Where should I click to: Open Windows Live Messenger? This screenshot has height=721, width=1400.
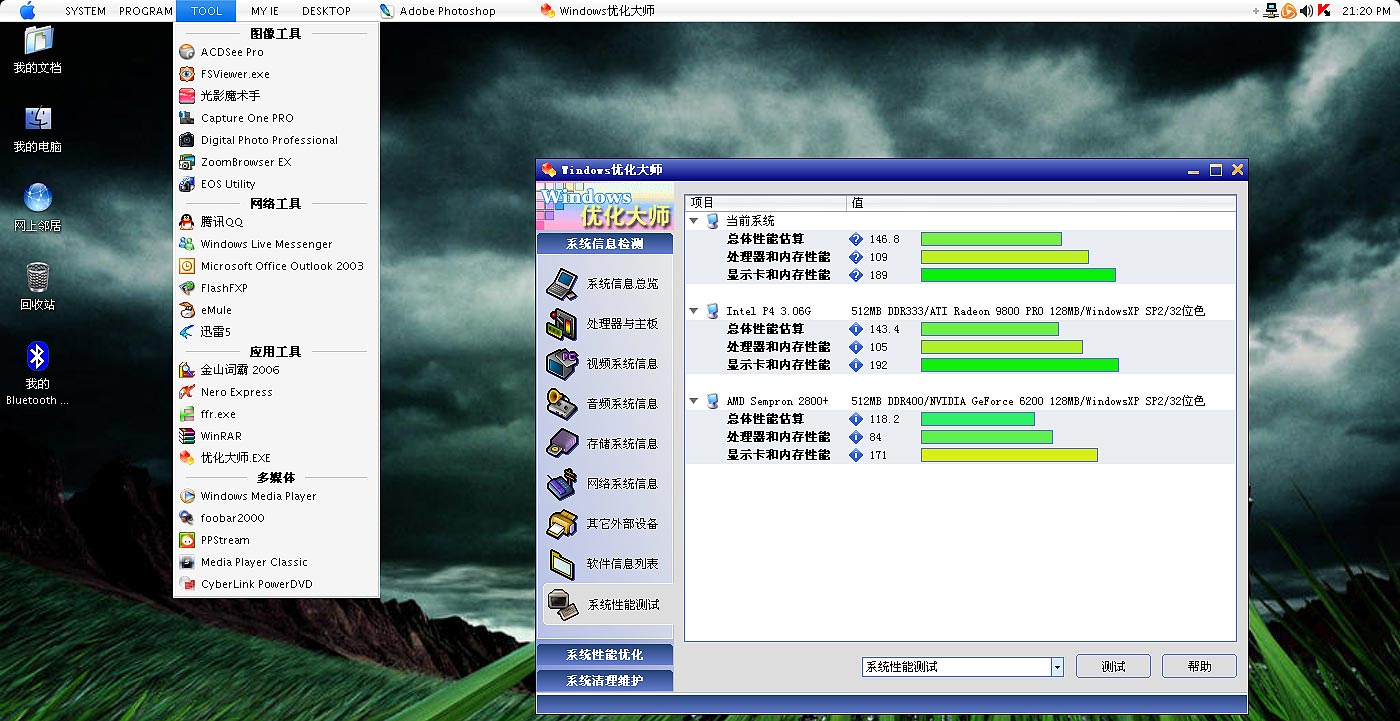(276, 244)
